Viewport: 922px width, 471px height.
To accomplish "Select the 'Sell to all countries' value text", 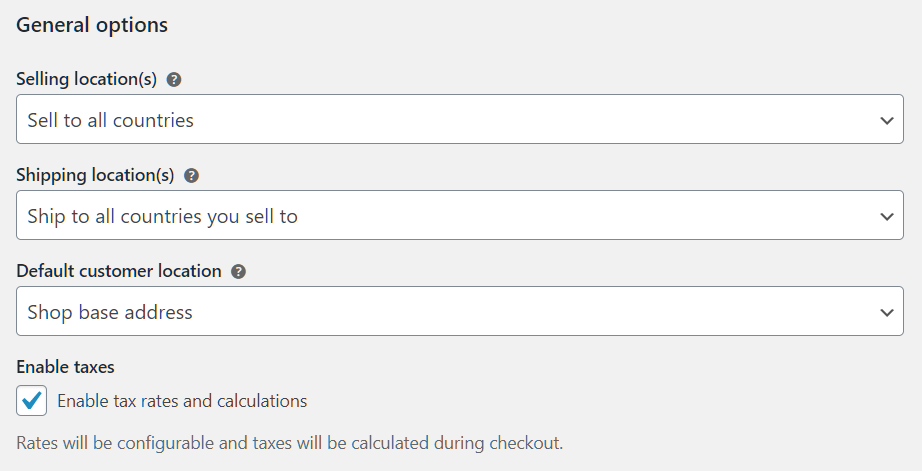I will (x=111, y=120).
